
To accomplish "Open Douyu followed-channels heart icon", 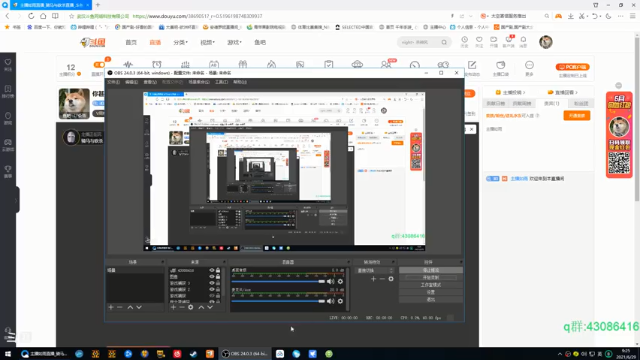I will click(479, 40).
